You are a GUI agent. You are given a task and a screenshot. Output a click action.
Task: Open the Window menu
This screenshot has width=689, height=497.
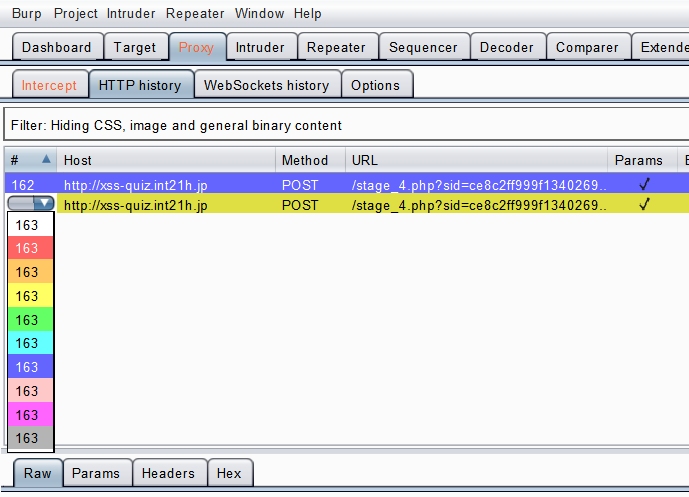click(259, 14)
